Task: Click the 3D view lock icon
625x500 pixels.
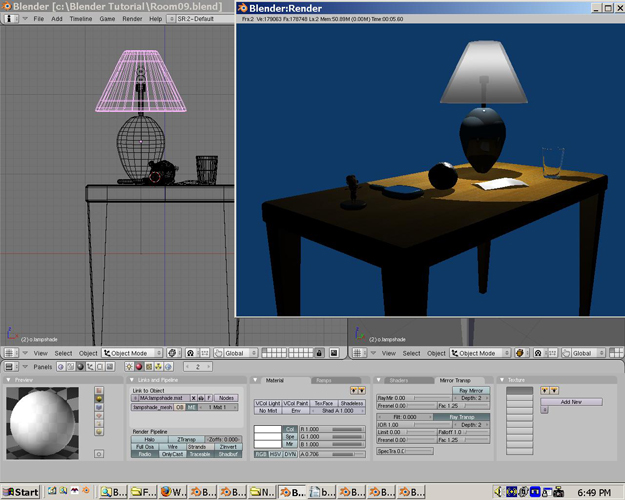Action: click(318, 353)
